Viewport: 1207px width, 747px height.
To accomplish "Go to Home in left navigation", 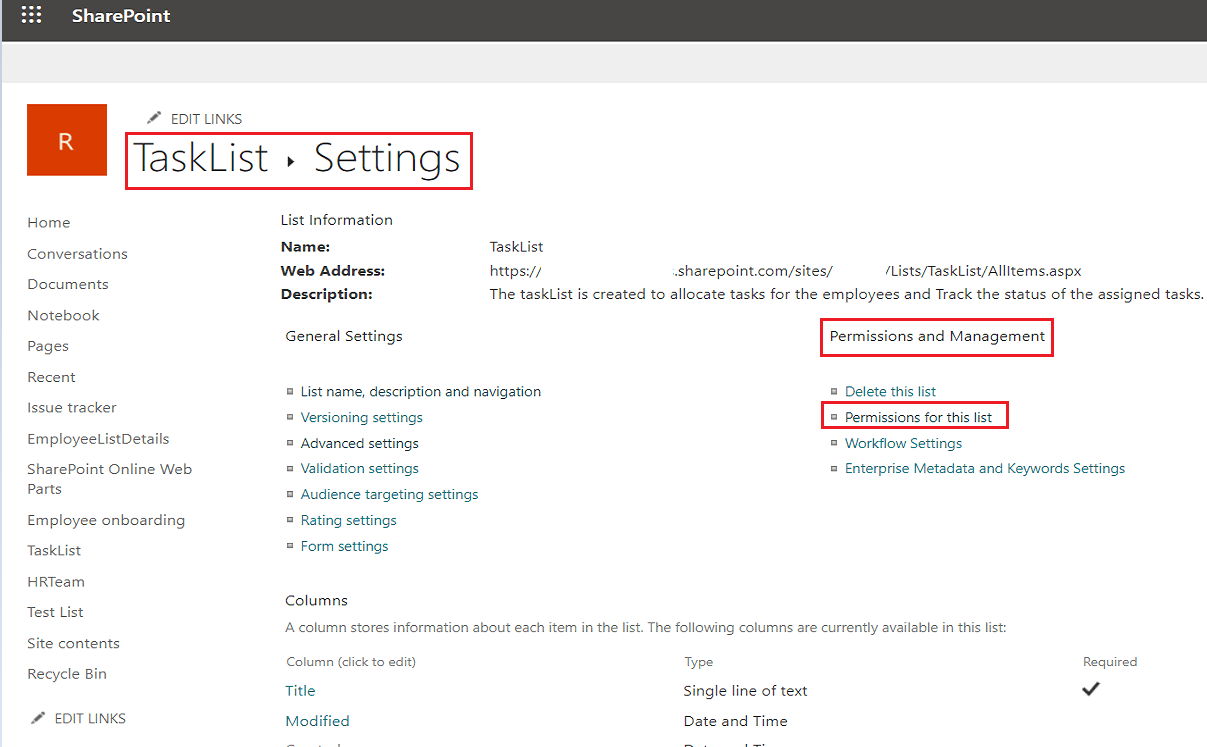I will click(x=49, y=222).
